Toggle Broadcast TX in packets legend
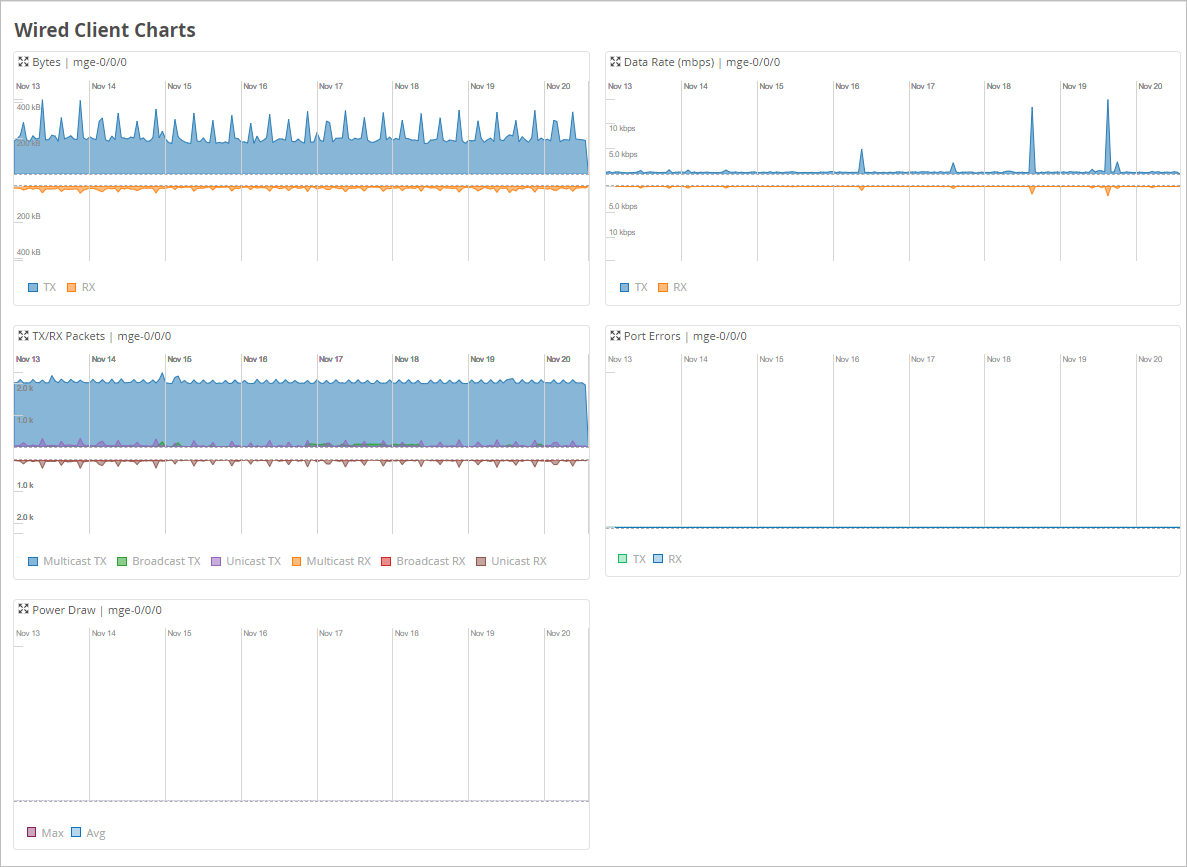 tap(159, 561)
